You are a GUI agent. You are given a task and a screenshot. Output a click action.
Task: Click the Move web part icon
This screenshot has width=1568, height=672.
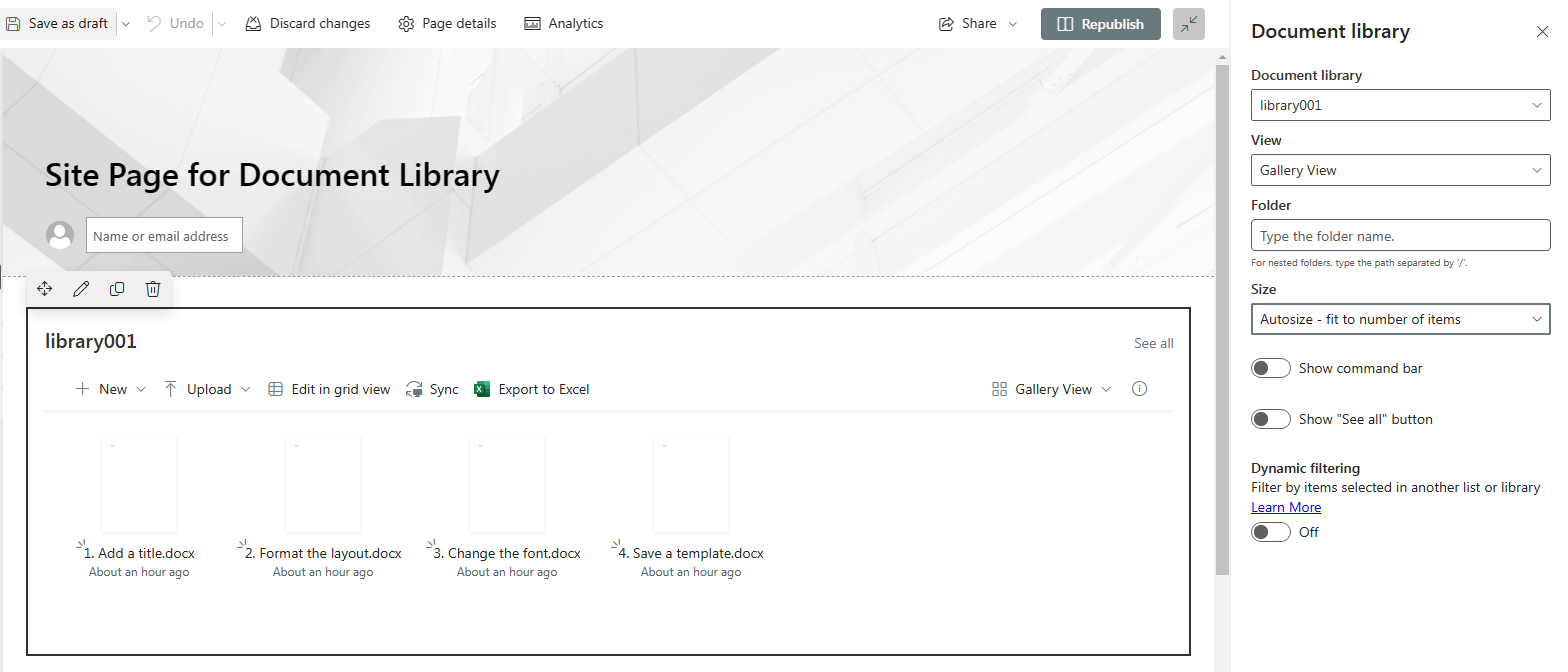pos(45,289)
